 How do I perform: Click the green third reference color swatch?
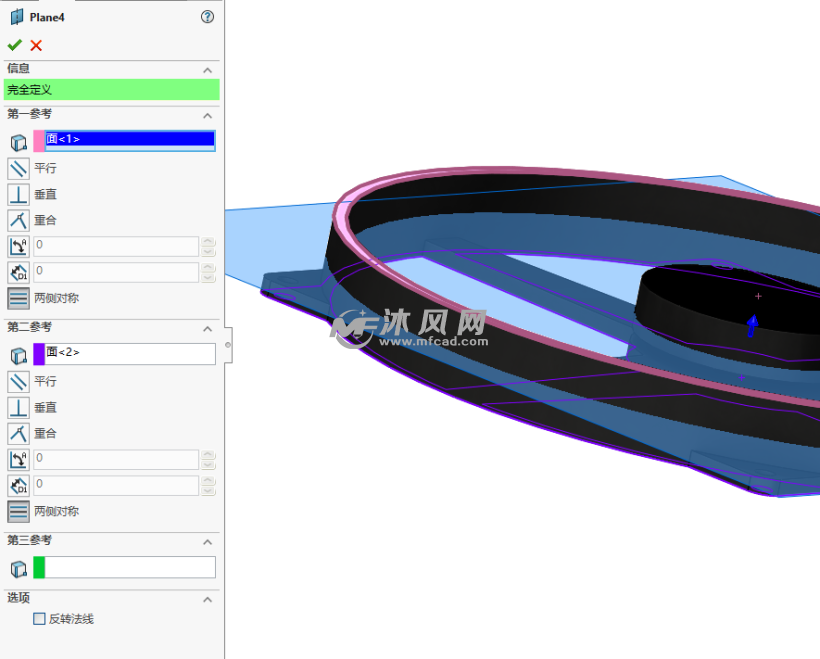coord(39,567)
